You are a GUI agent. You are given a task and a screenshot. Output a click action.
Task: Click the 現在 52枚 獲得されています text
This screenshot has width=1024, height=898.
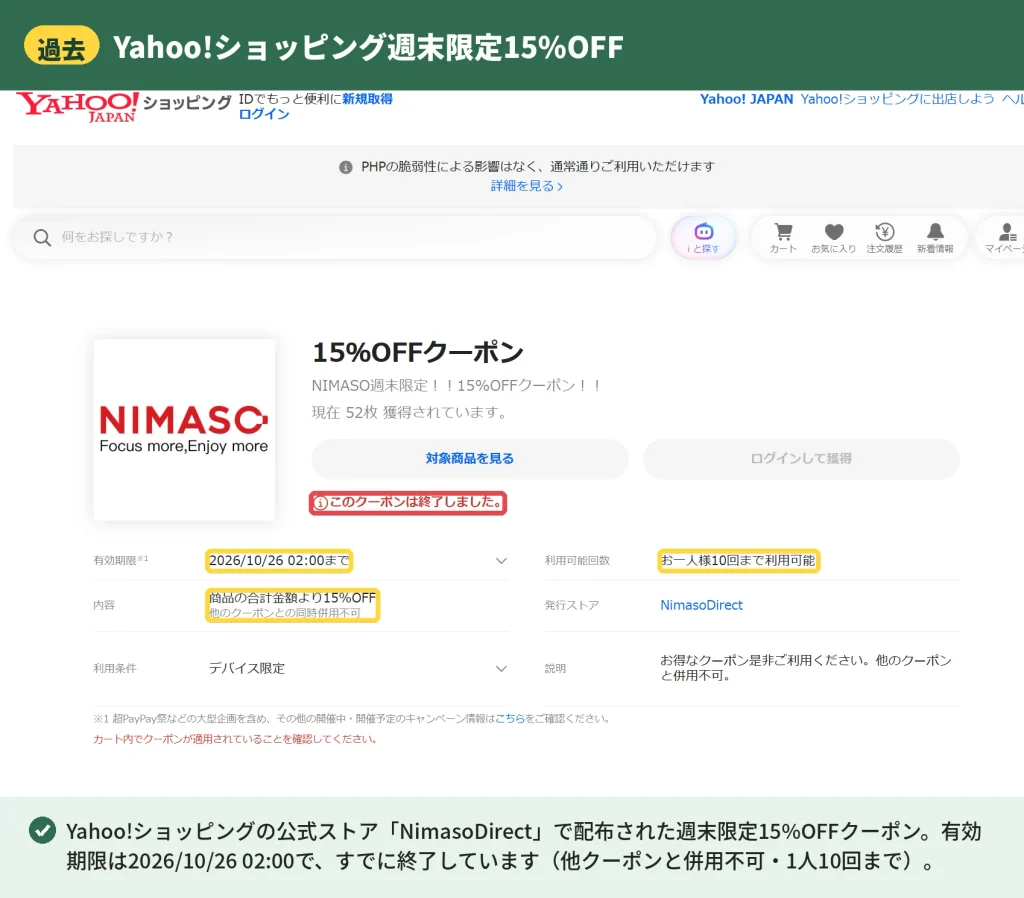409,413
